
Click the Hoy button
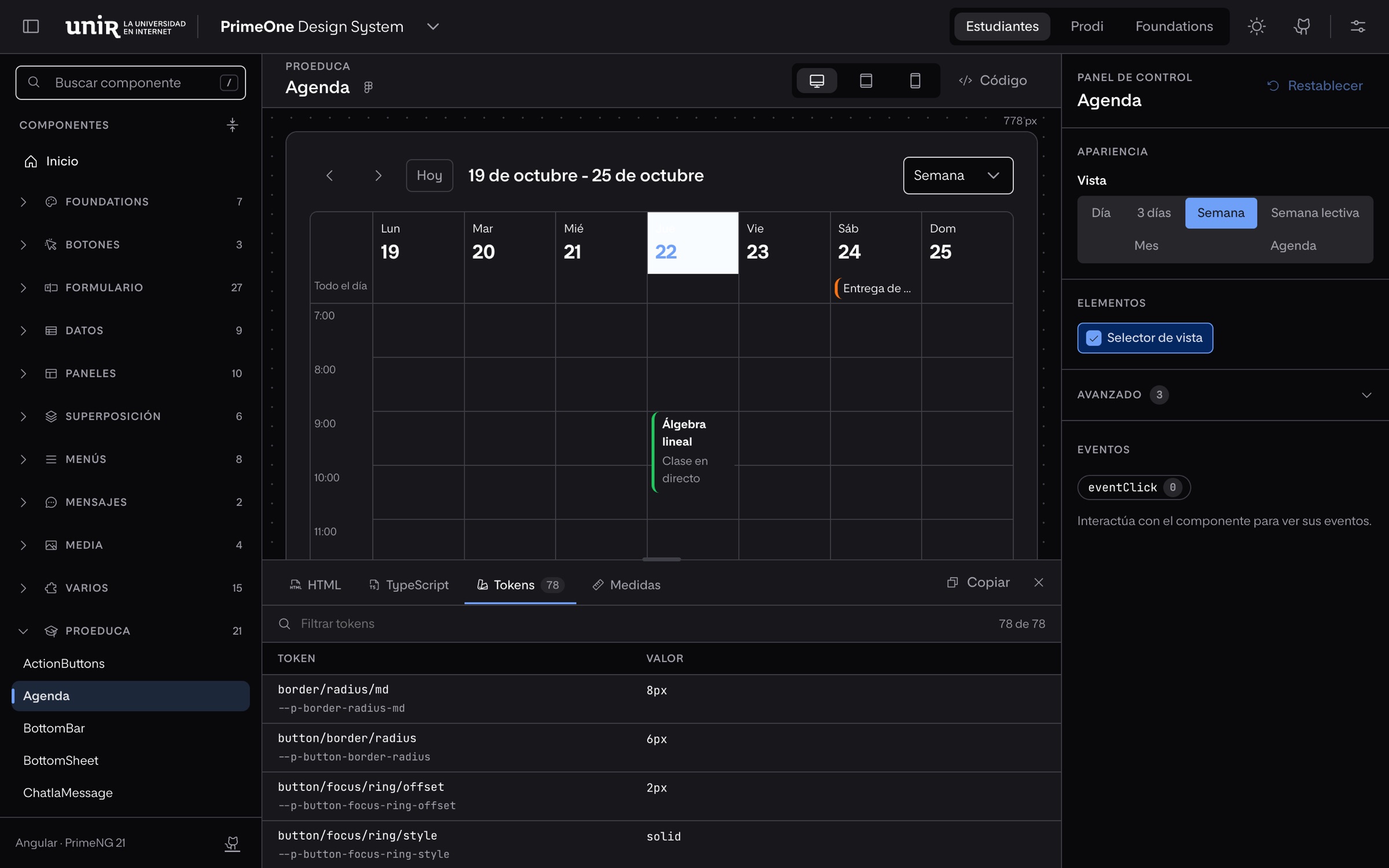pos(429,175)
